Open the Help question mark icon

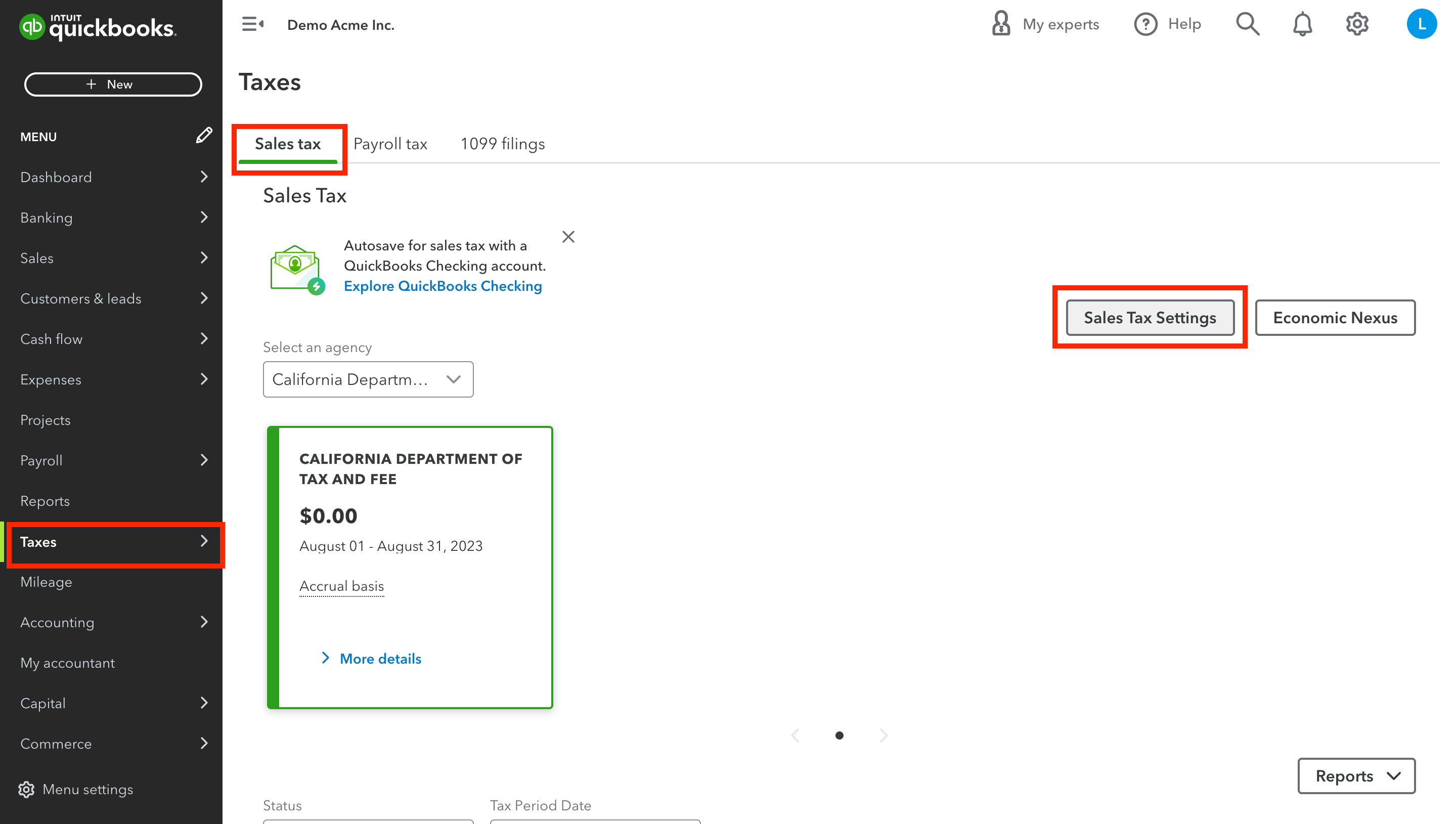tap(1145, 24)
